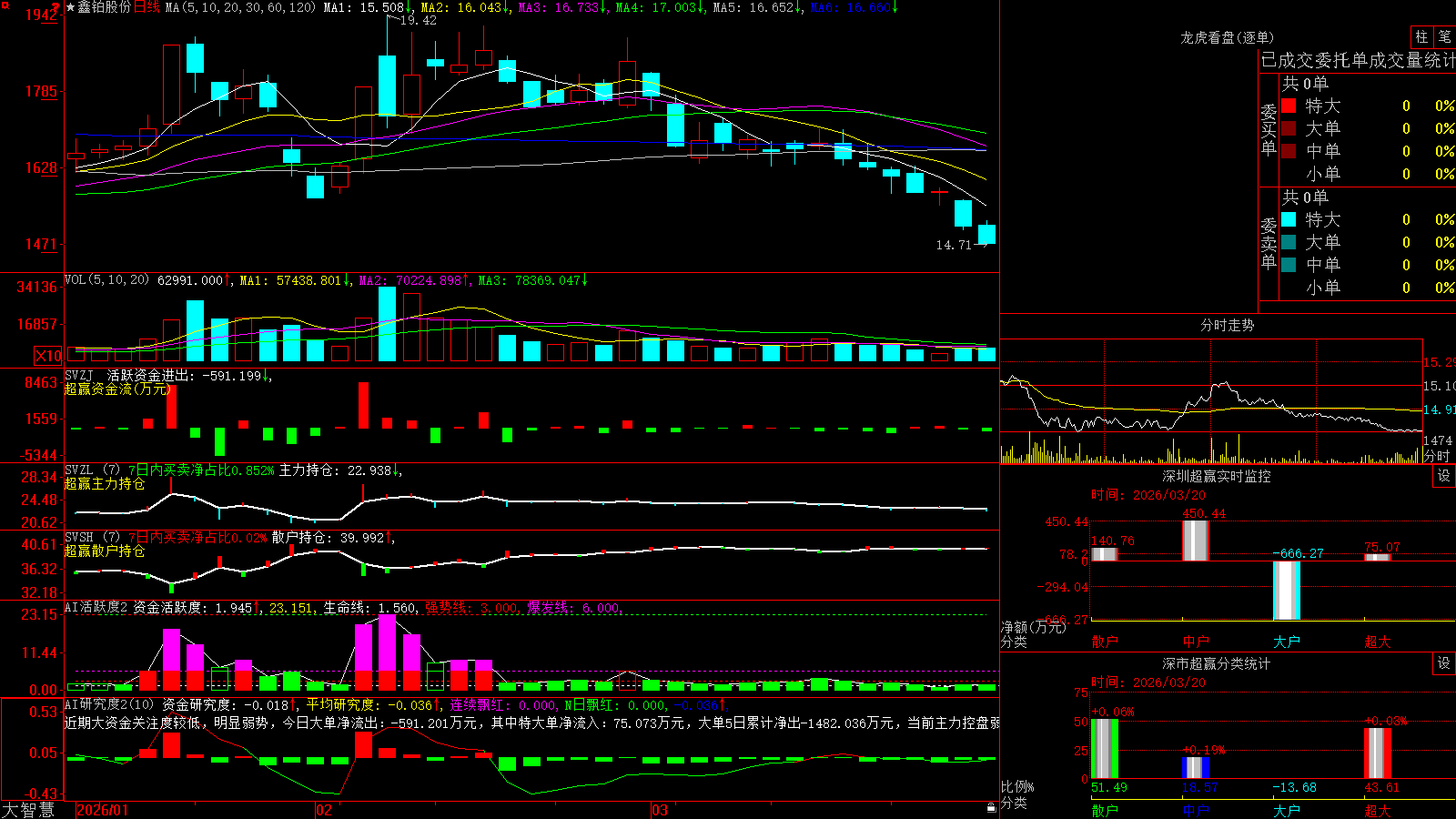Select 超大 category in 深市超赢分类统计

coord(1378,810)
